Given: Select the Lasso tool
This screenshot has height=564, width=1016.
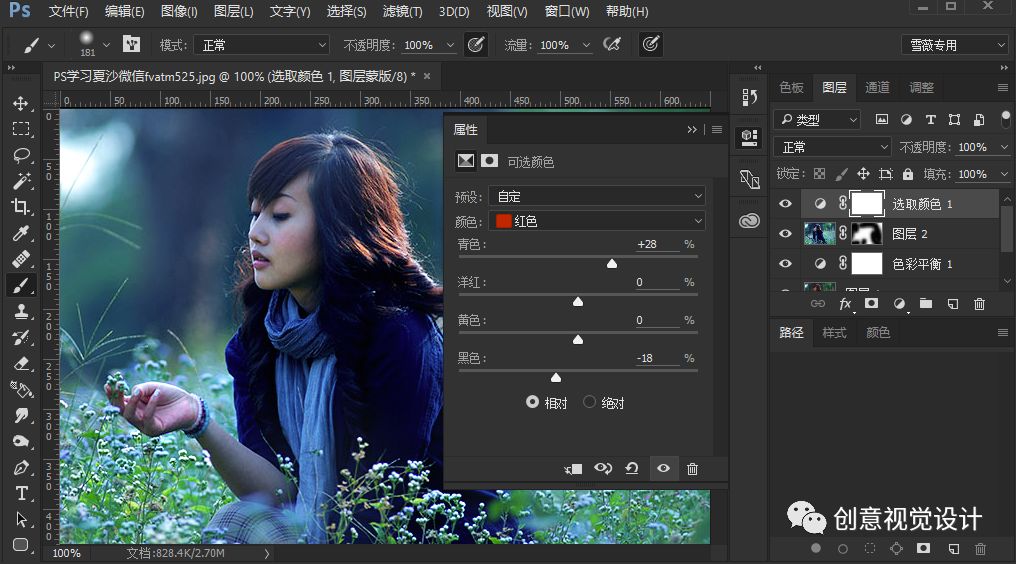Looking at the screenshot, I should point(21,155).
